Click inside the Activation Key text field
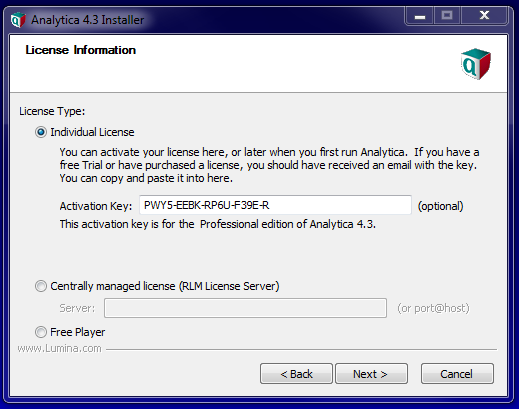519x409 pixels. (275, 205)
